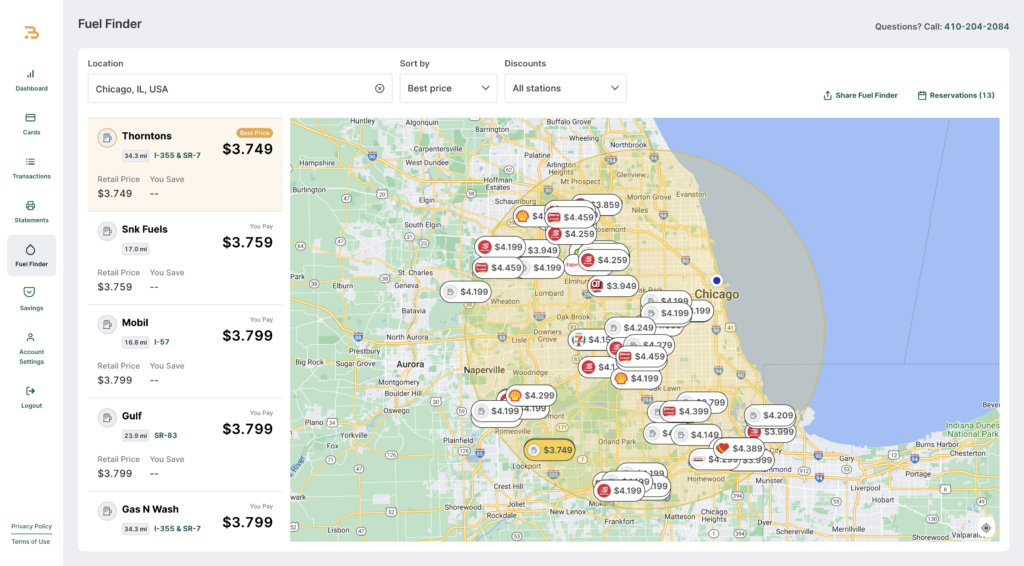
Task: Open the Statements page
Action: point(31,212)
